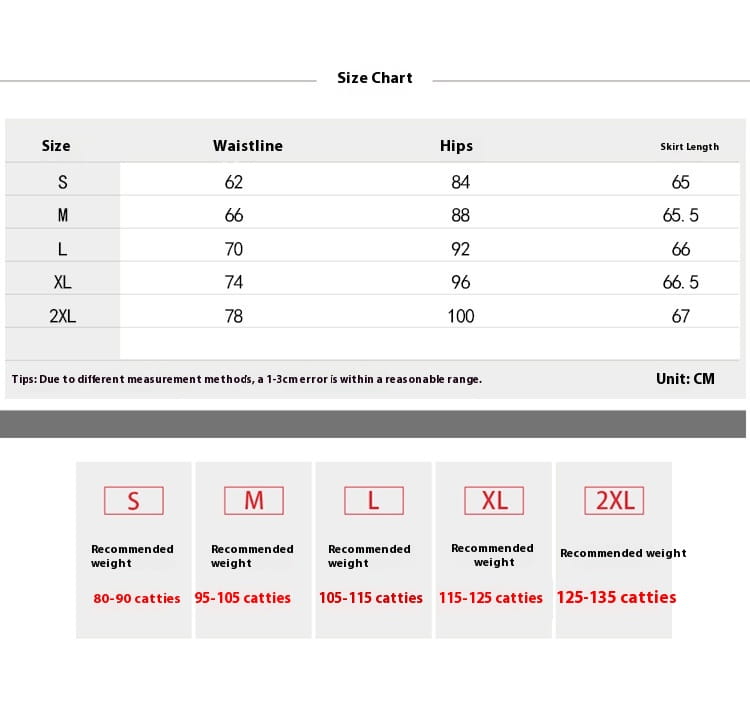Image resolution: width=750 pixels, height=719 pixels.
Task: Click 'Recommended weight' text under 2XL badge
Action: (x=623, y=553)
